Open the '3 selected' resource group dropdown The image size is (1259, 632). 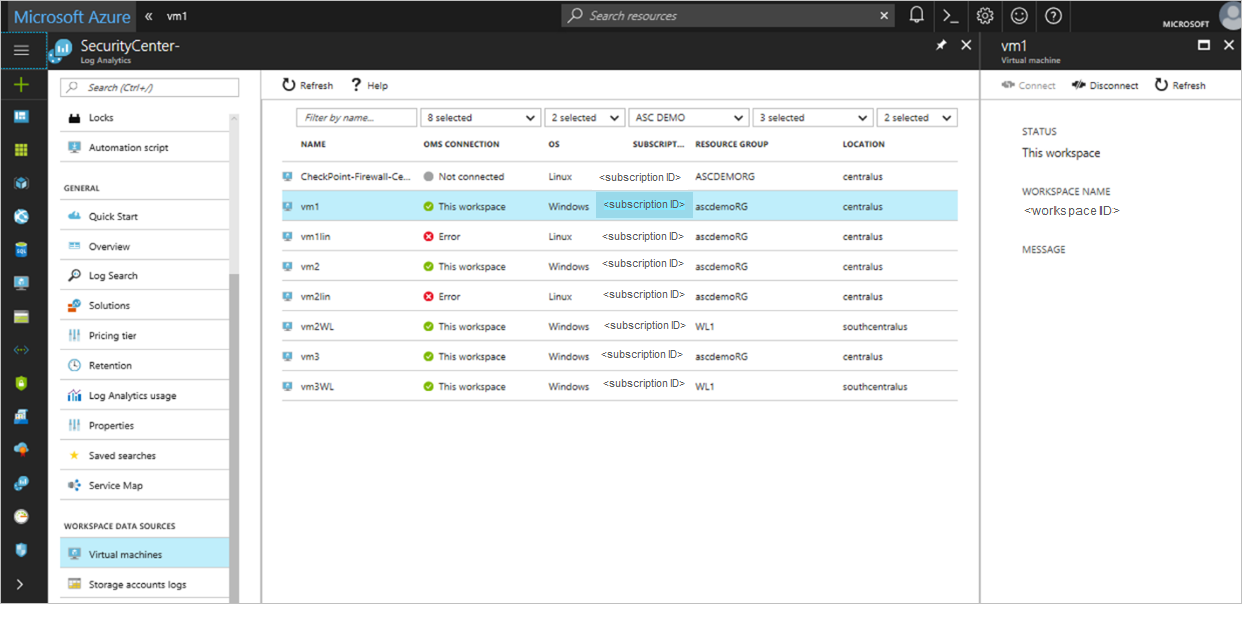click(812, 118)
